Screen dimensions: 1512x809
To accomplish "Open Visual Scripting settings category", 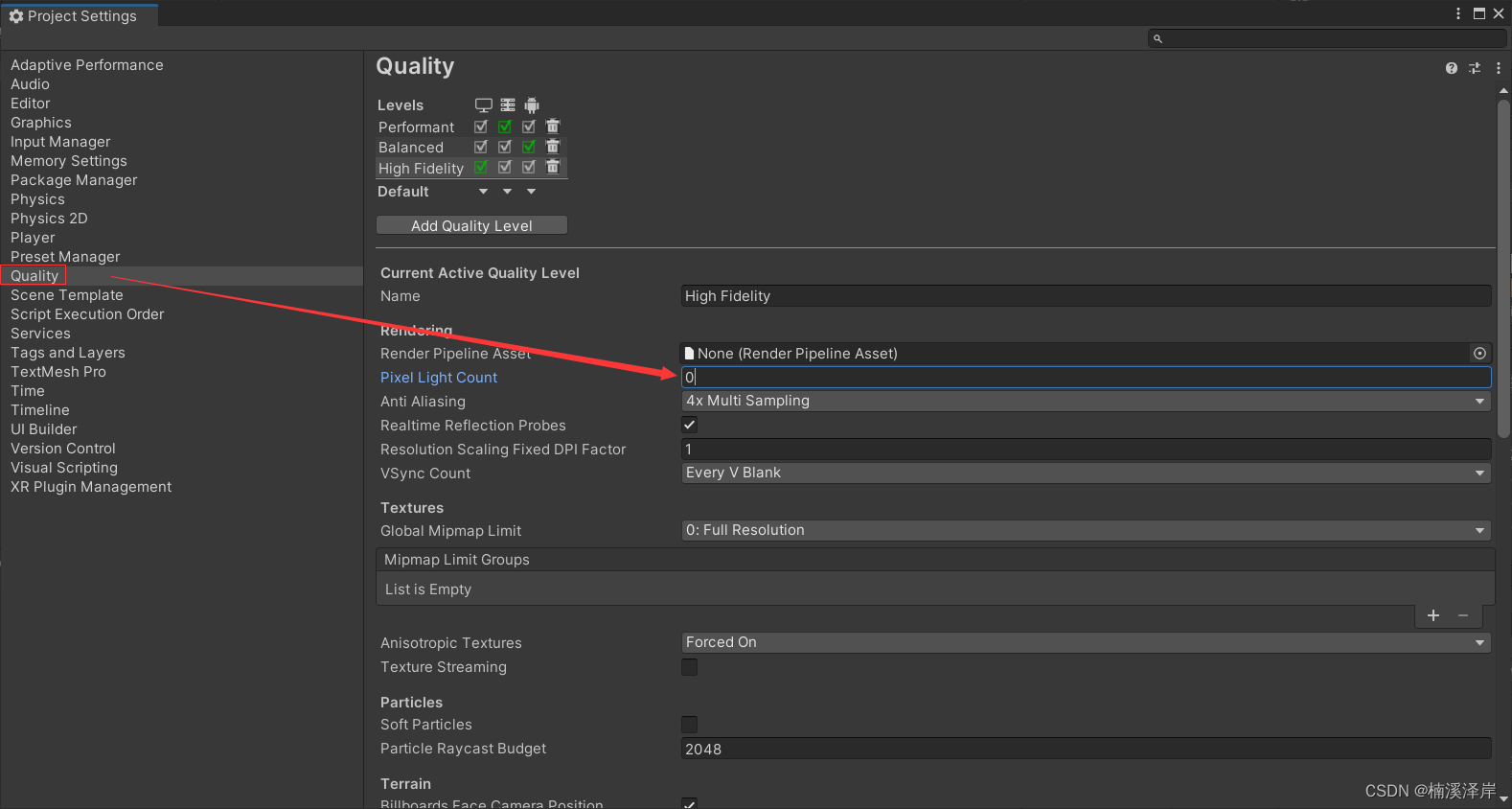I will pos(64,468).
